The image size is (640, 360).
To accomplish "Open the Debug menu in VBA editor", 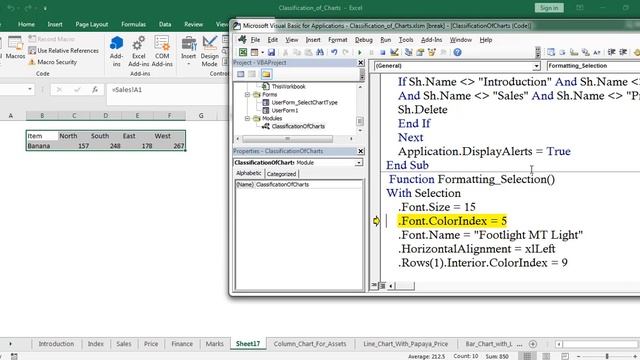I will pyautogui.click(x=363, y=40).
